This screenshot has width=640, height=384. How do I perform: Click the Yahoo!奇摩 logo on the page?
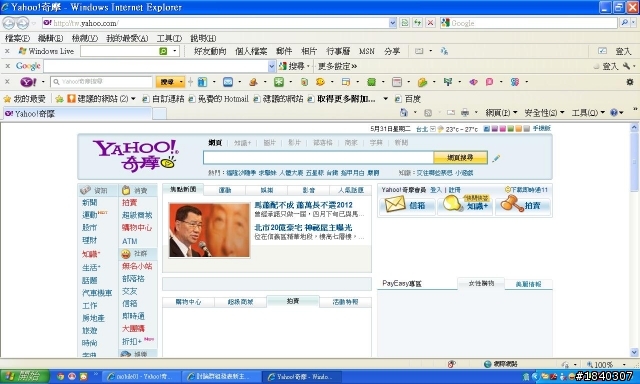[x=136, y=155]
